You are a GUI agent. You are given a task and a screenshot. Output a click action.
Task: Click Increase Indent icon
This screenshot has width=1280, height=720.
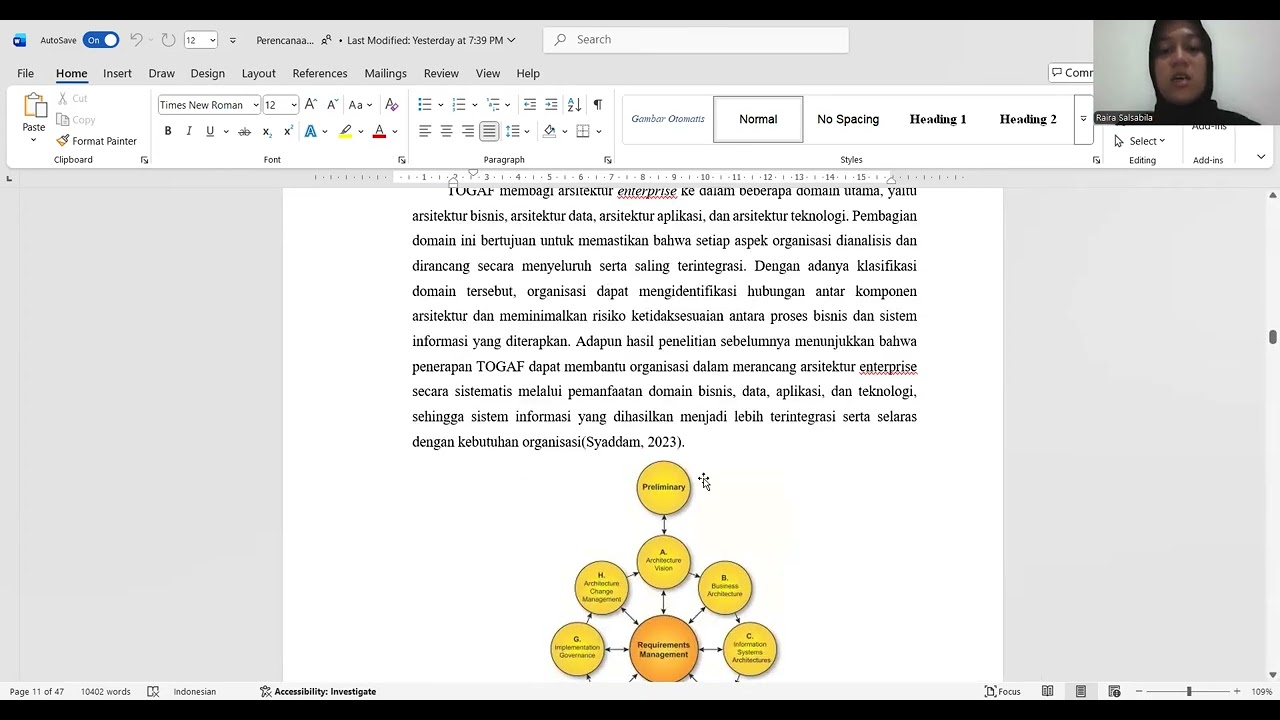click(551, 105)
